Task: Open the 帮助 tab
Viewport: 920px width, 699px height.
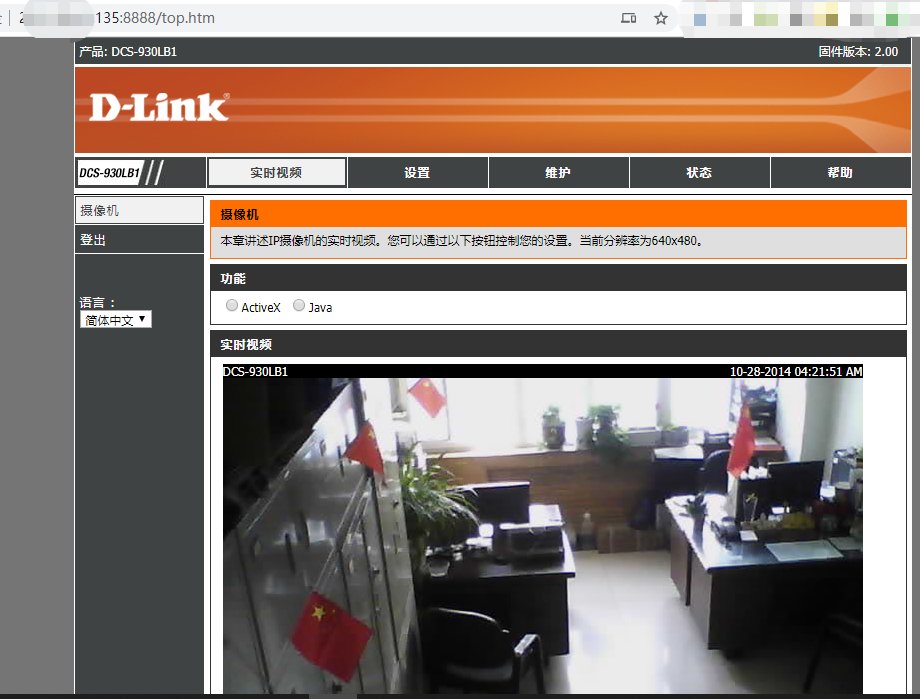Action: pos(840,173)
